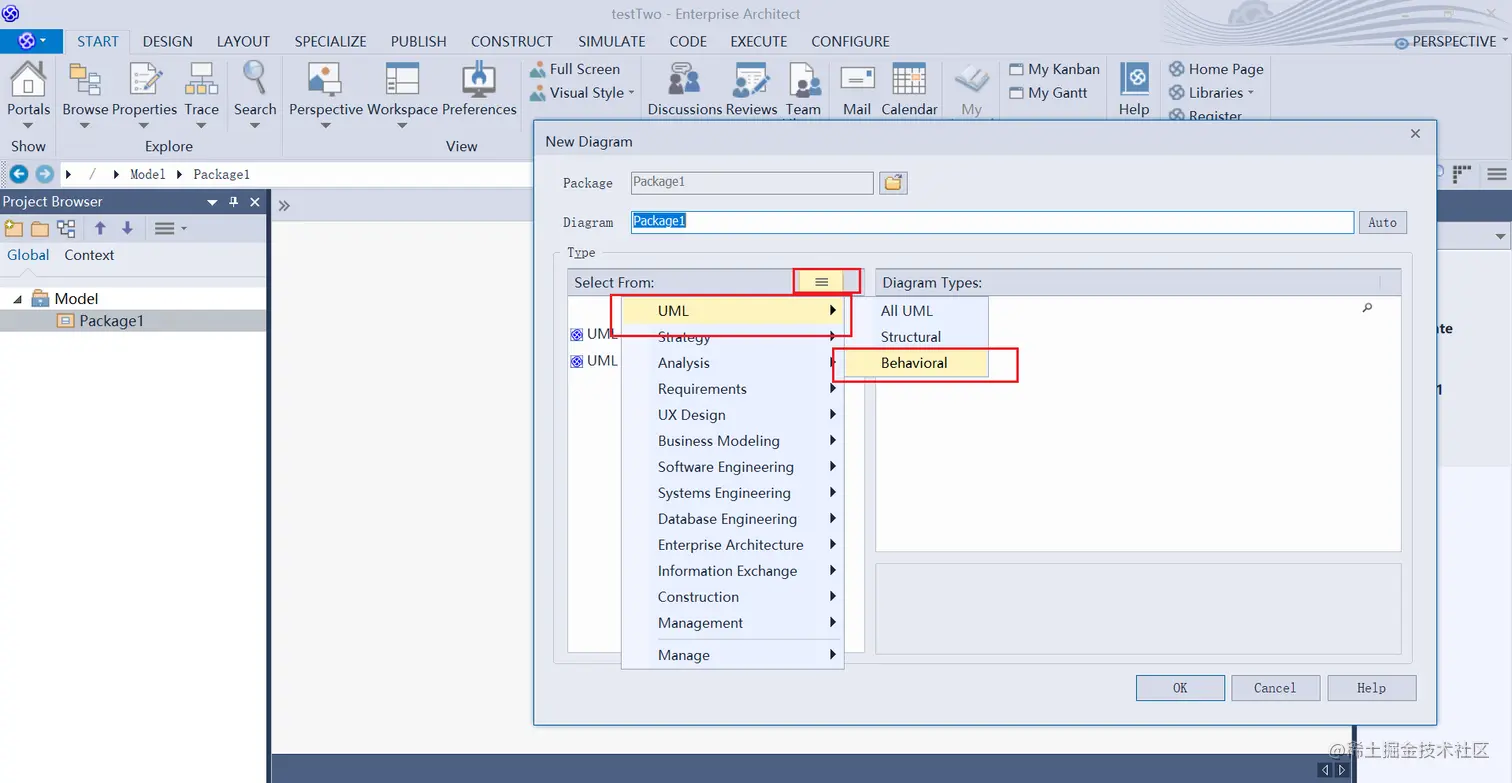This screenshot has height=783, width=1512.
Task: Open Preferences from the ribbon
Action: (x=479, y=88)
